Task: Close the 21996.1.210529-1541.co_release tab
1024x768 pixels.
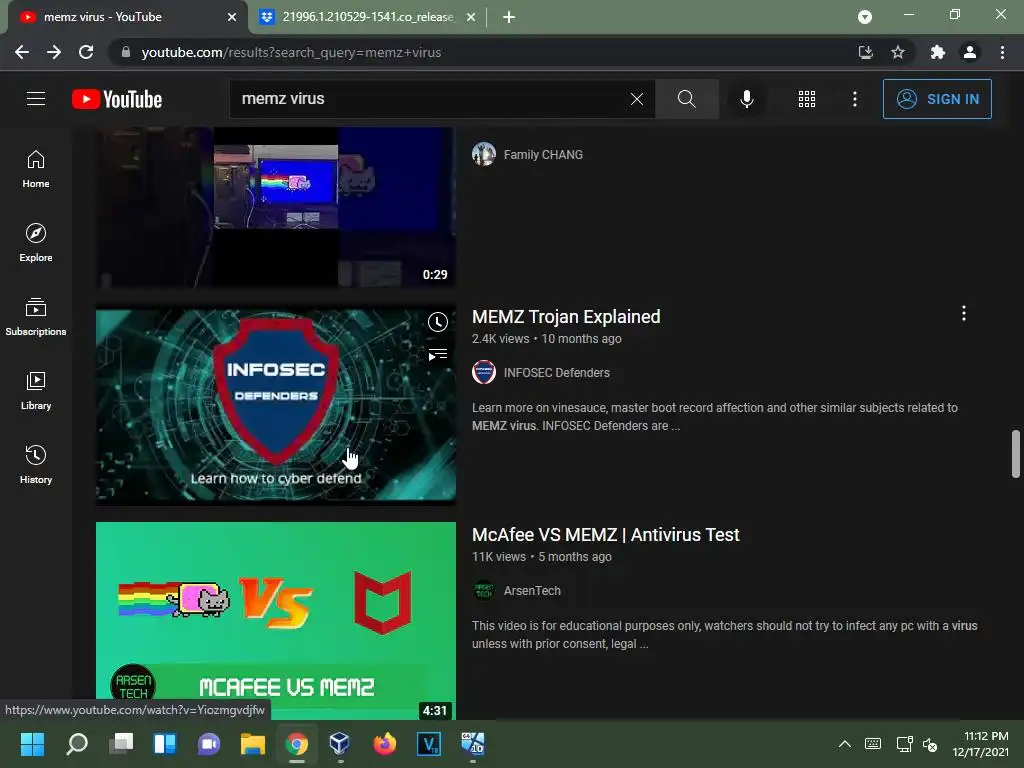Action: click(x=471, y=17)
